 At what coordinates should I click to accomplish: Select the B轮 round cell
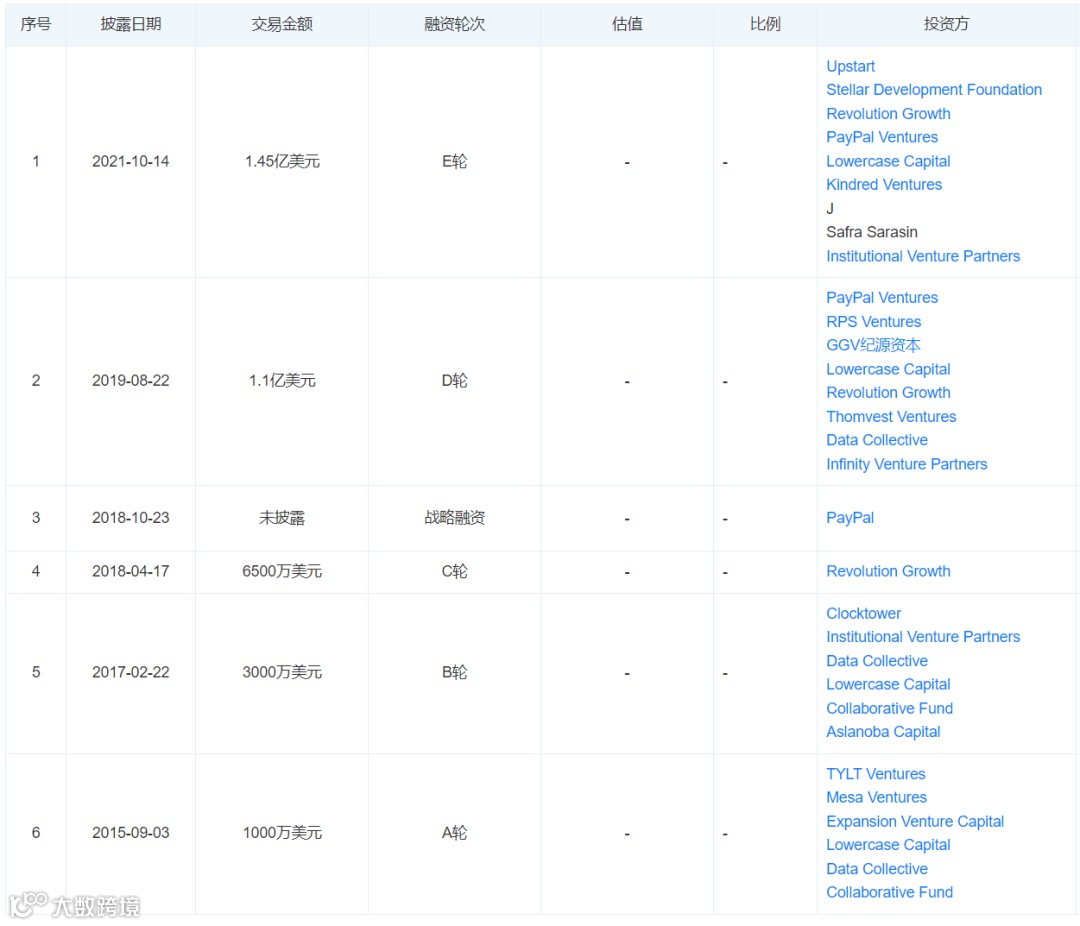[x=455, y=672]
